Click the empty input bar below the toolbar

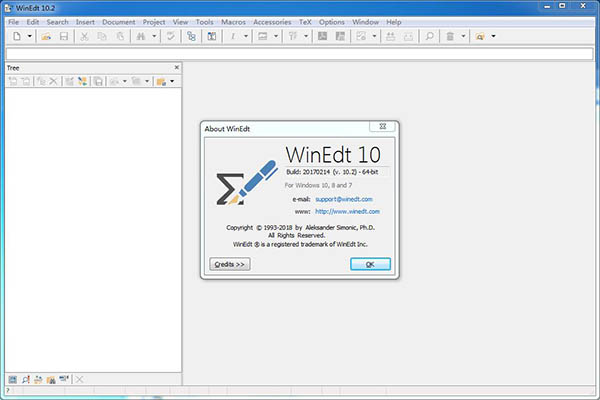point(300,54)
